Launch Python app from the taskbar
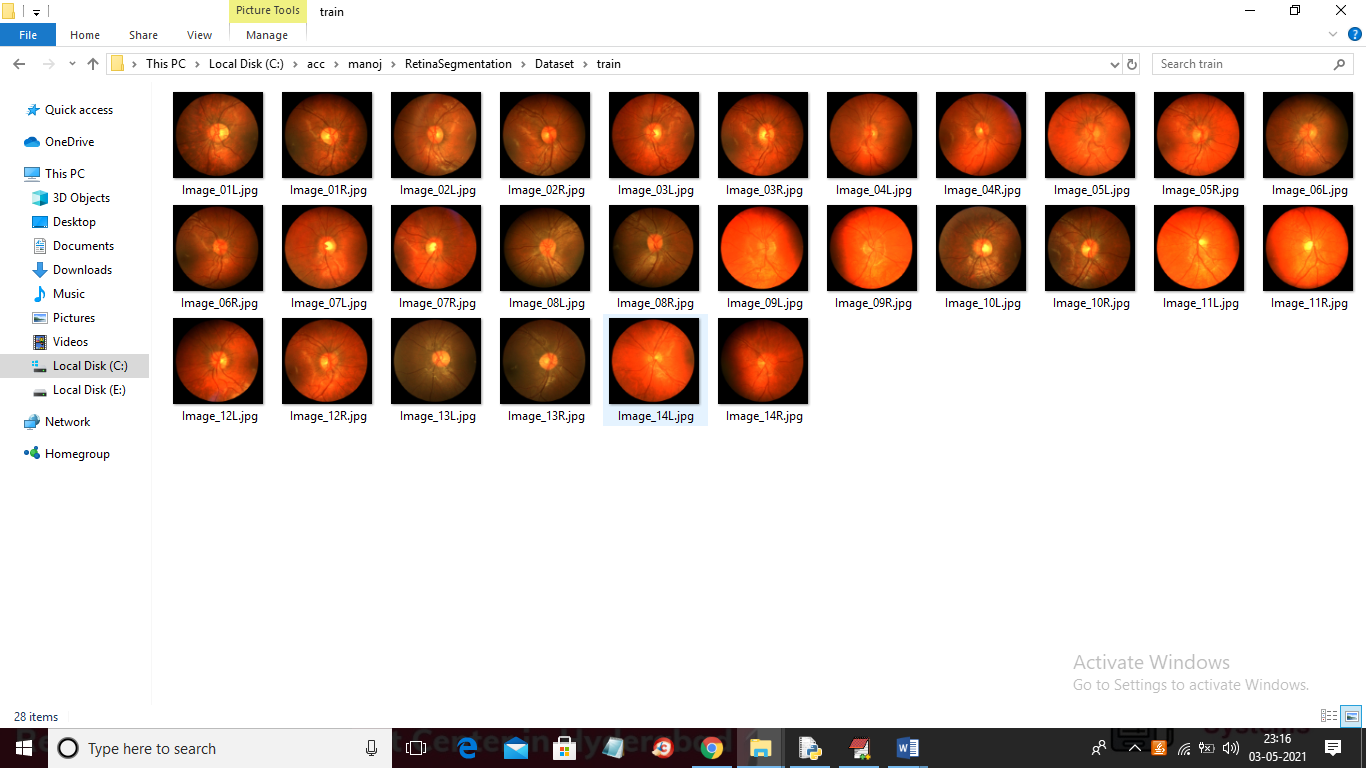 pyautogui.click(x=810, y=748)
